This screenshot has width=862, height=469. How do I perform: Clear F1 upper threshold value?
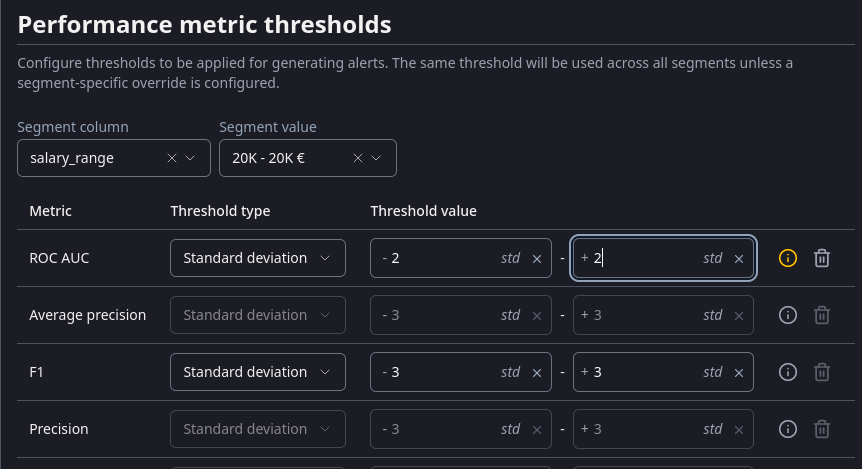tap(739, 372)
